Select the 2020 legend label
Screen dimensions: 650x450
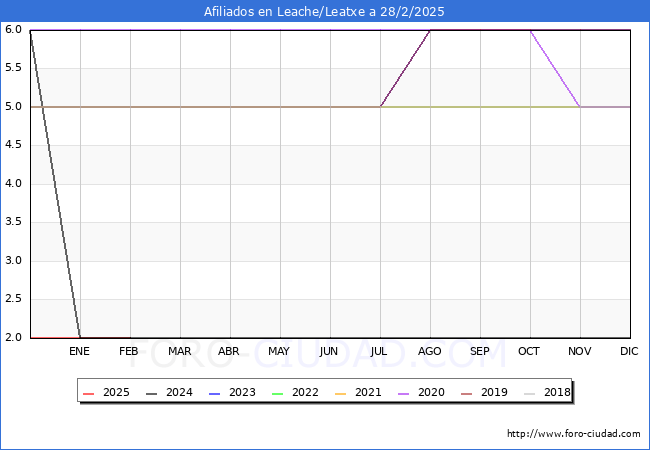click(431, 392)
